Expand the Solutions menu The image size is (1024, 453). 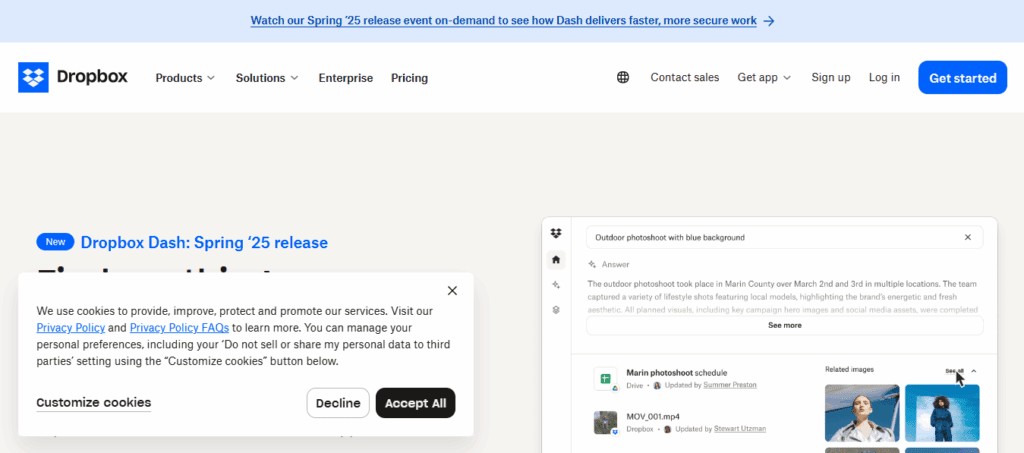tap(267, 78)
